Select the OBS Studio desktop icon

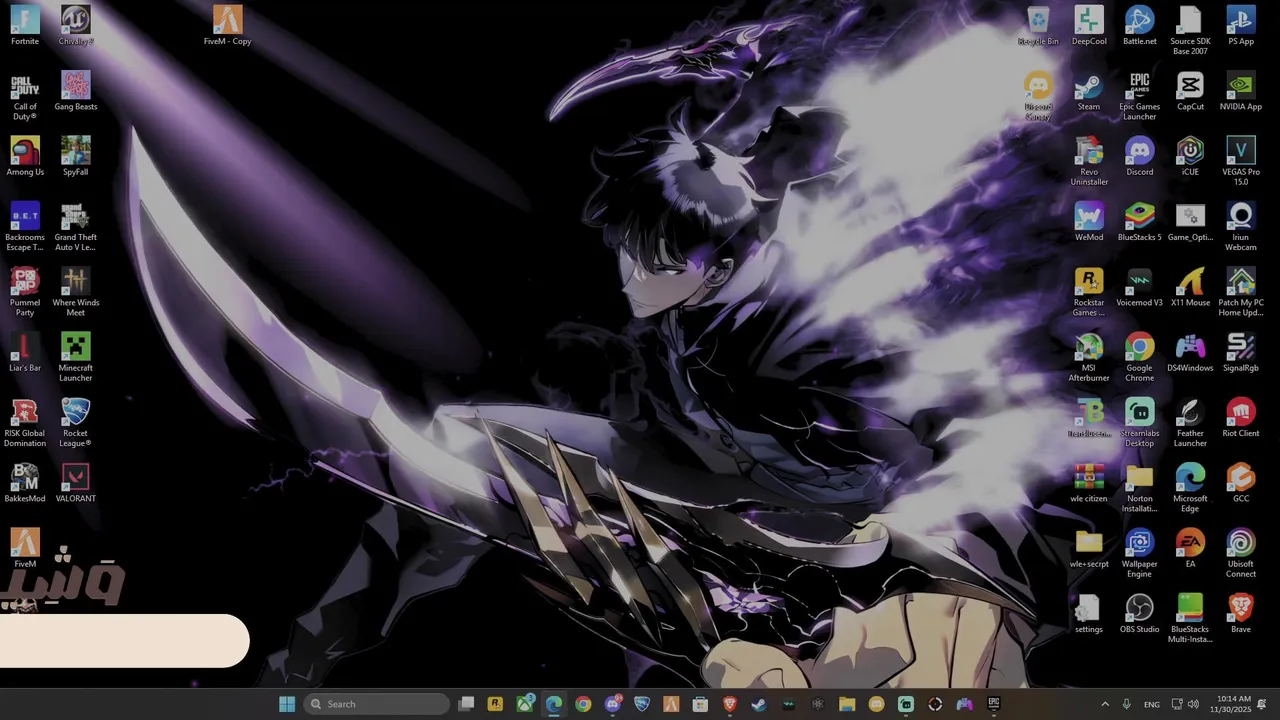coord(1140,615)
